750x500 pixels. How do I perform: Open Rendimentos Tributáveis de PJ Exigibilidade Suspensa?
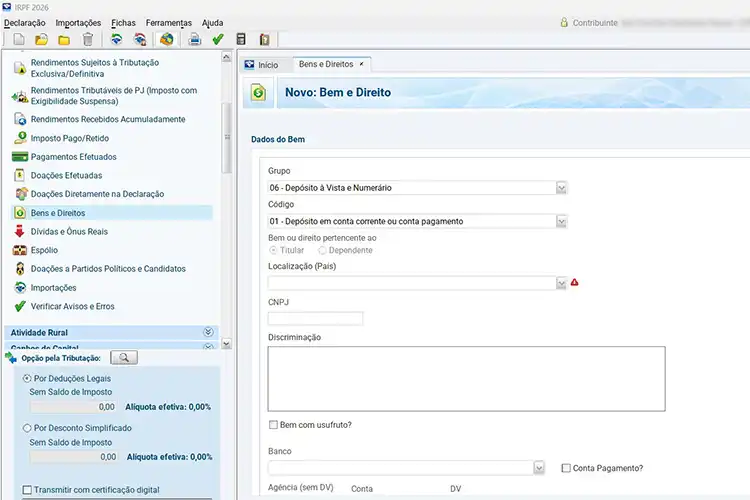click(x=114, y=96)
